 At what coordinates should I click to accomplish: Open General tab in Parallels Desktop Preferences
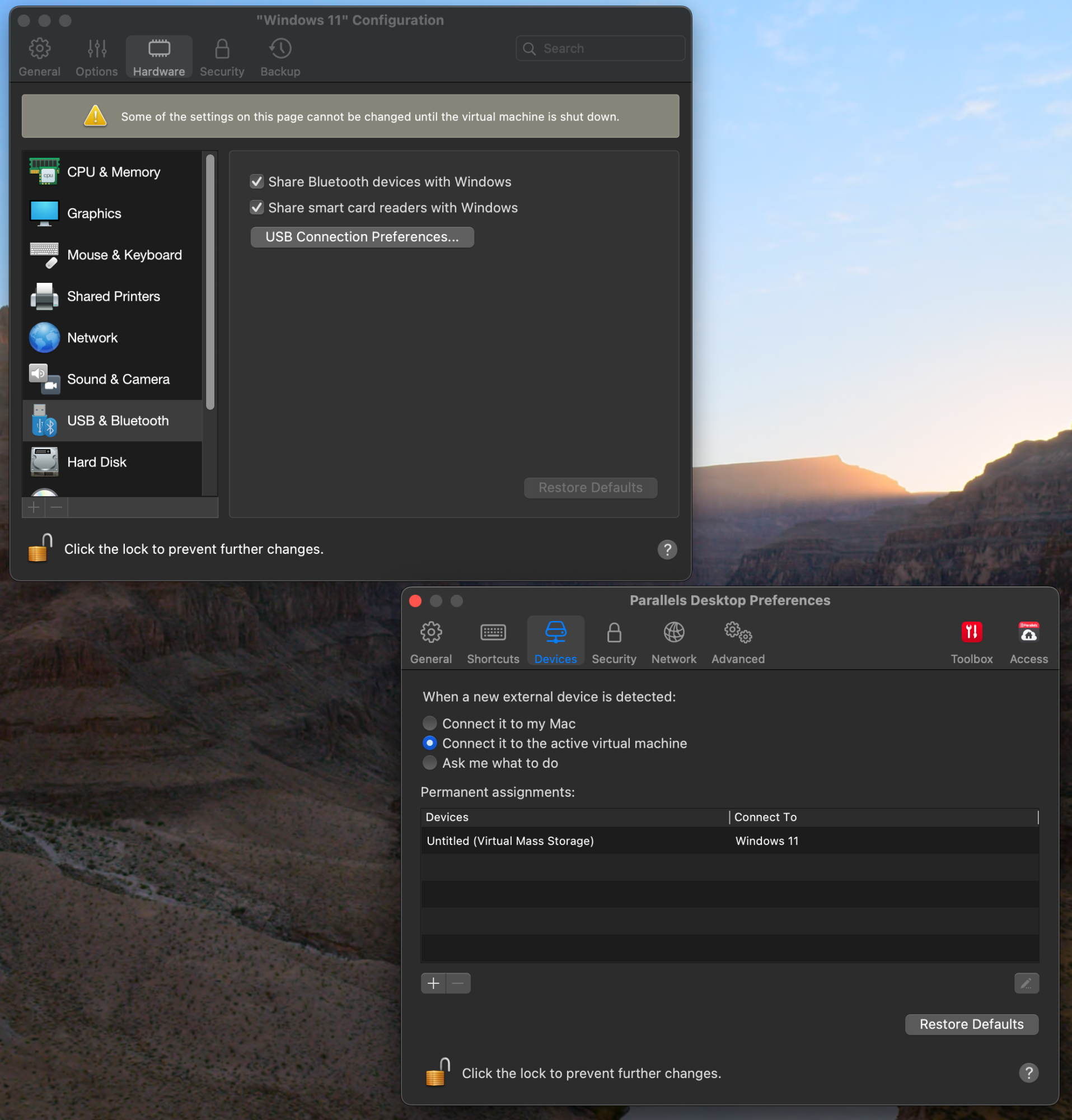(430, 643)
